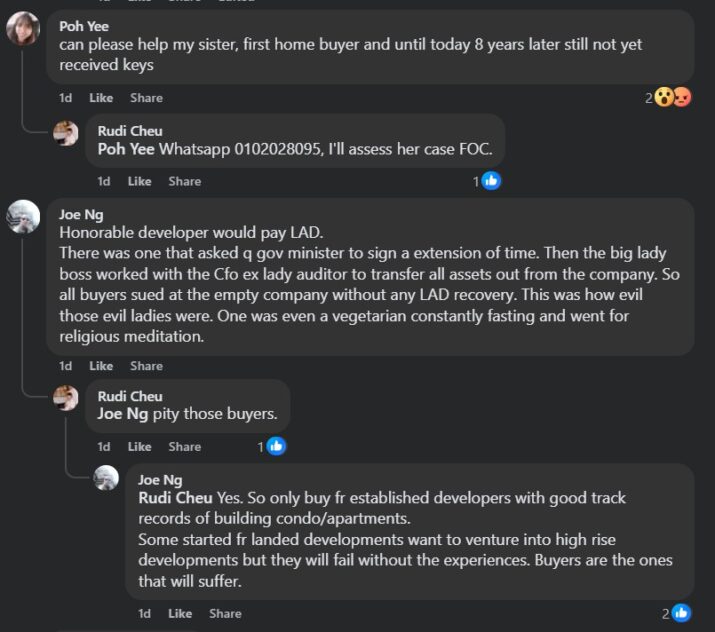Like Joe Ng's LAD comment
This screenshot has height=632, width=715.
tap(101, 366)
